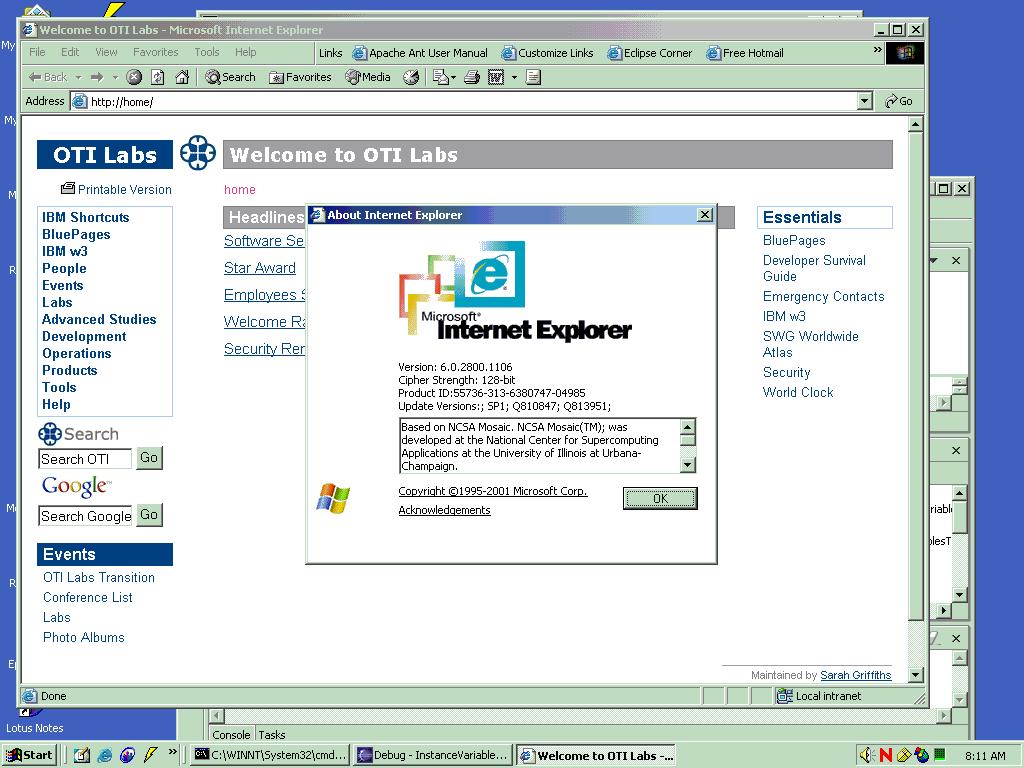Open the OTI Labs Transition event link

click(x=99, y=577)
